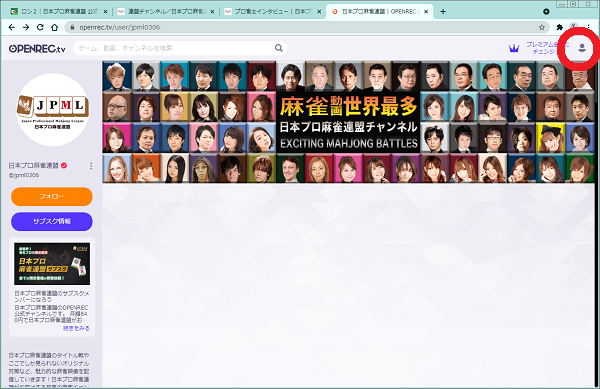The height and width of the screenshot is (389, 600).
Task: Click the premium crown icon
Action: [514, 48]
